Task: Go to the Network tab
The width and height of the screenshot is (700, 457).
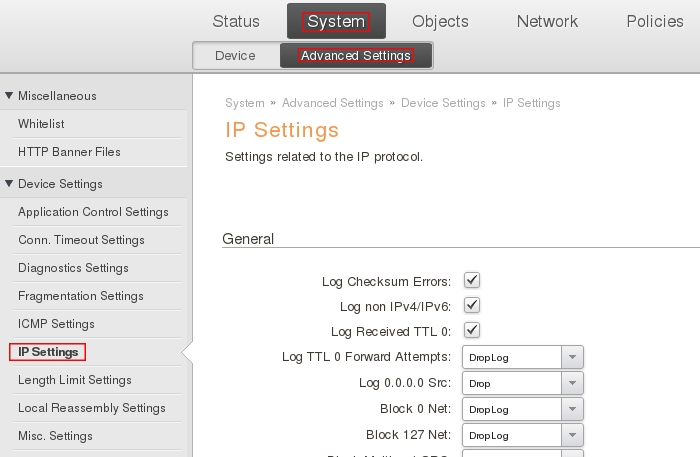Action: 547,21
